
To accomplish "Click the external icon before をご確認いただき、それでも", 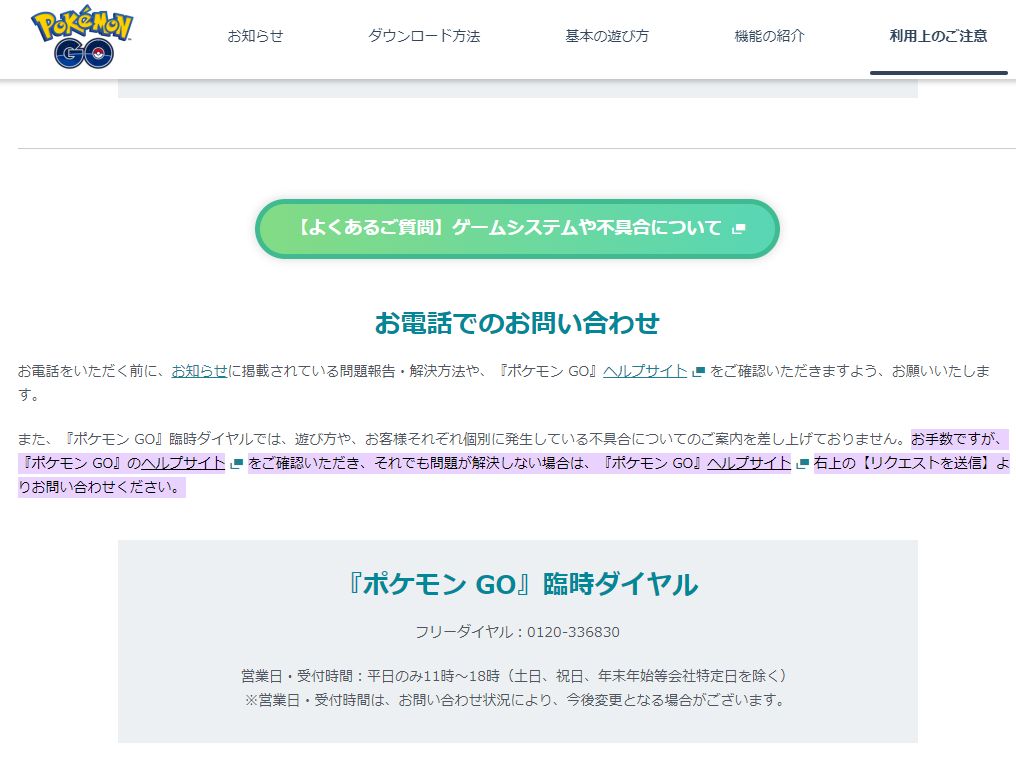I will (x=237, y=464).
